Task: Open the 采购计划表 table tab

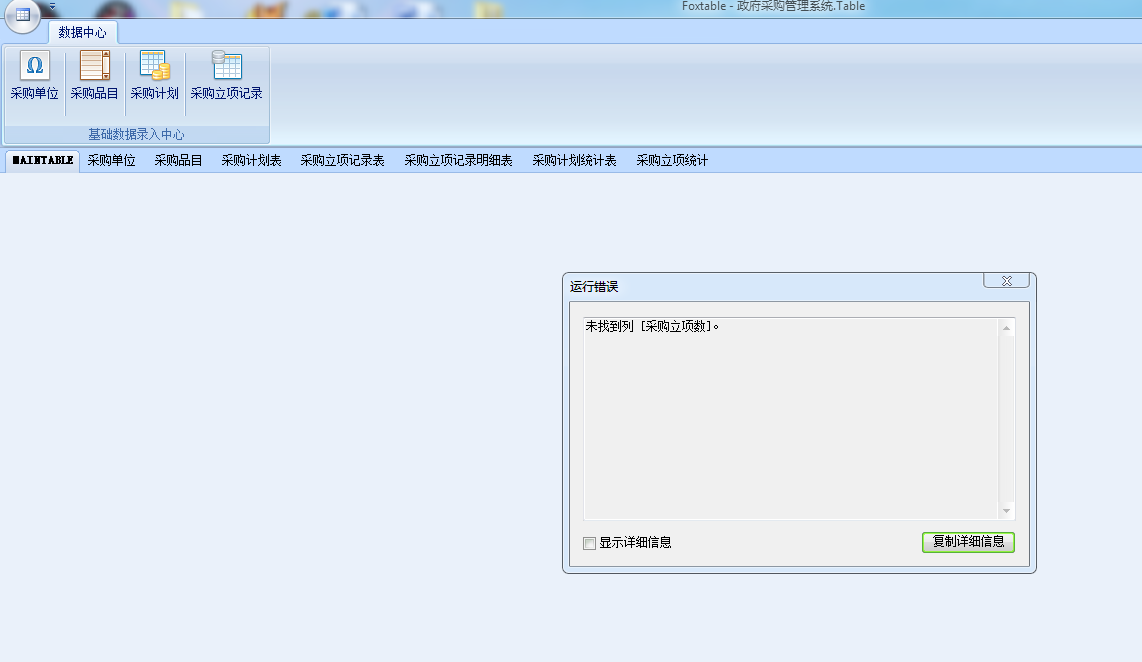Action: pos(251,160)
